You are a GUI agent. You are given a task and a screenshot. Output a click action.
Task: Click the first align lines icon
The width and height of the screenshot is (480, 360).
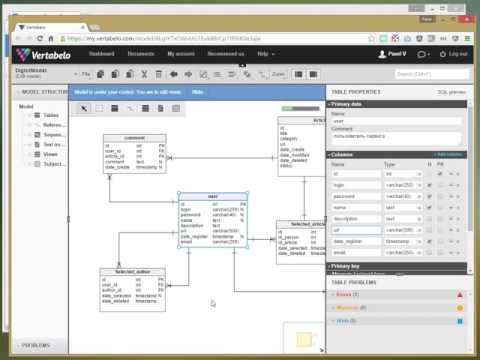(x=218, y=74)
